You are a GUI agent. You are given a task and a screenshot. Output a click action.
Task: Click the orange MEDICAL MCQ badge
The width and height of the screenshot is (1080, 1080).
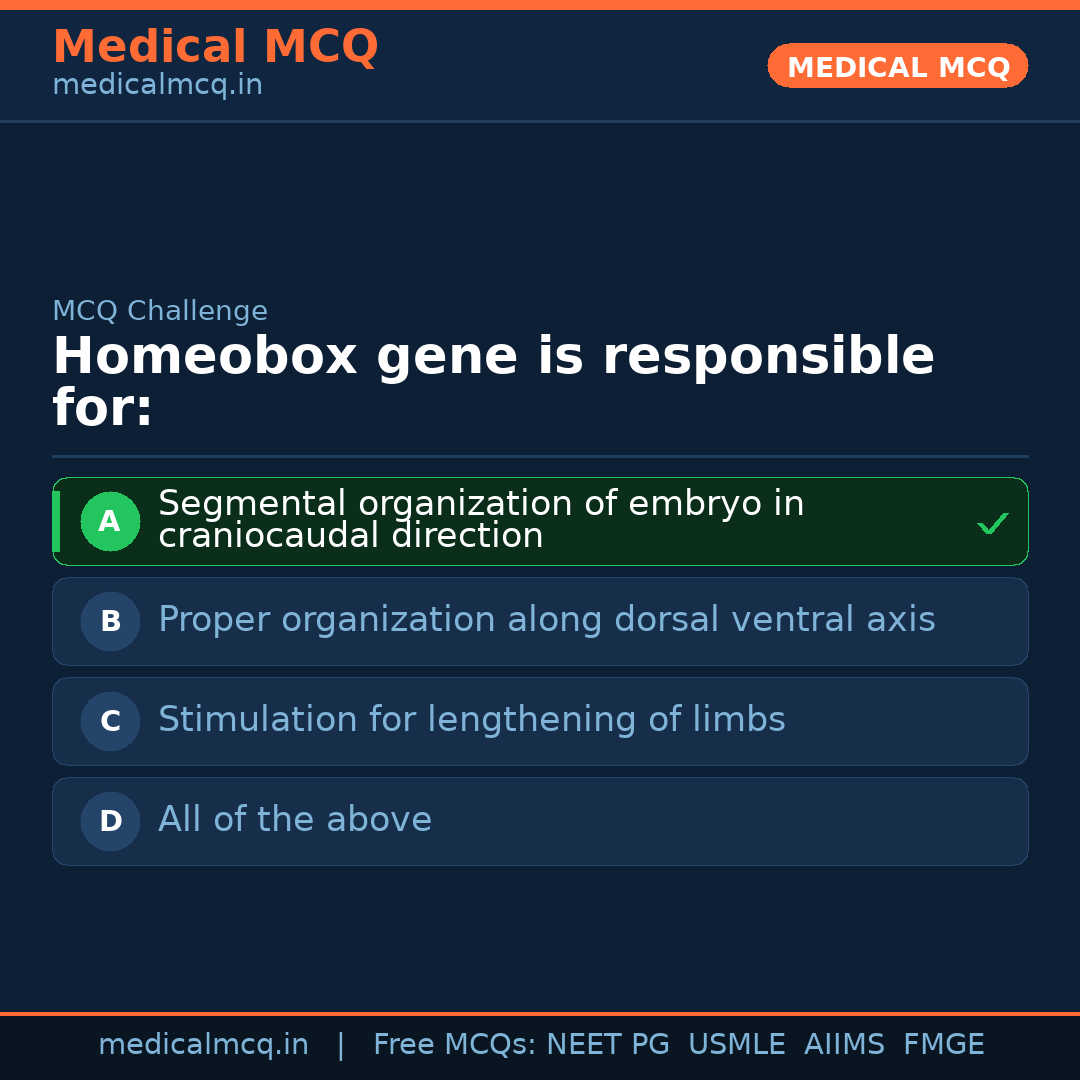[x=897, y=66]
